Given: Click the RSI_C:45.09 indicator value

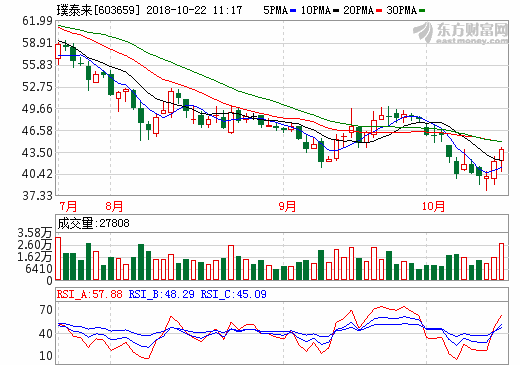Looking at the screenshot, I should coord(234,294).
